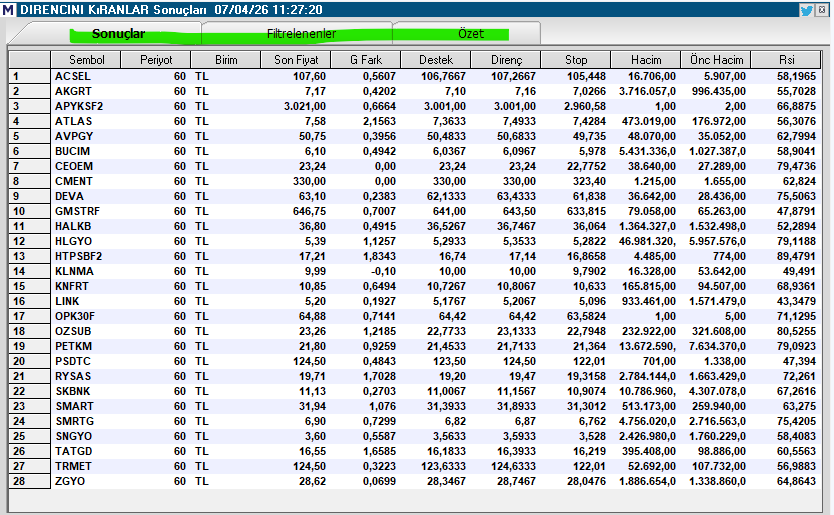Select the SMART symbol
This screenshot has width=834, height=515.
74,406
